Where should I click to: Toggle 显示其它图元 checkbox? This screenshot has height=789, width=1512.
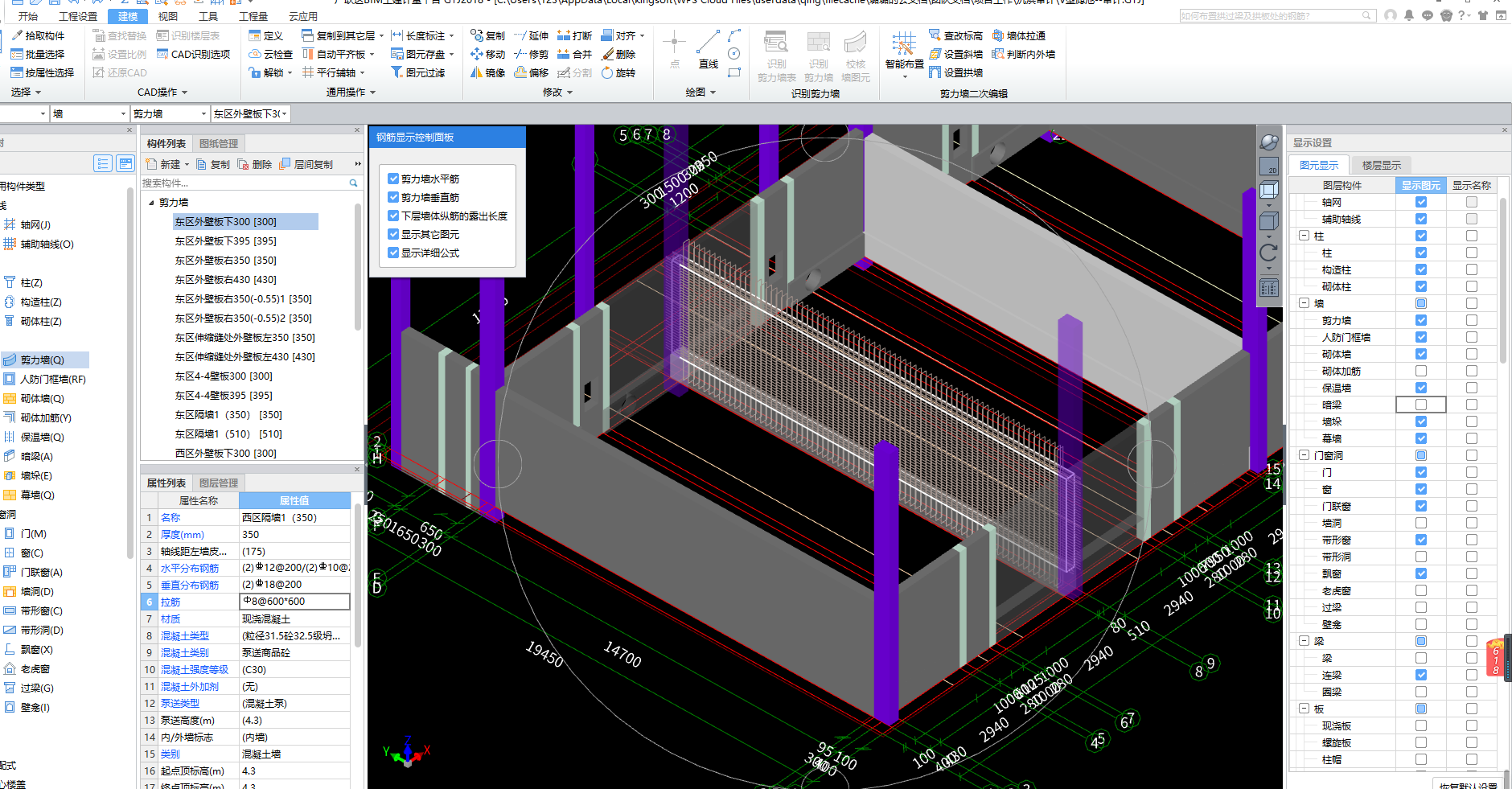pyautogui.click(x=393, y=234)
